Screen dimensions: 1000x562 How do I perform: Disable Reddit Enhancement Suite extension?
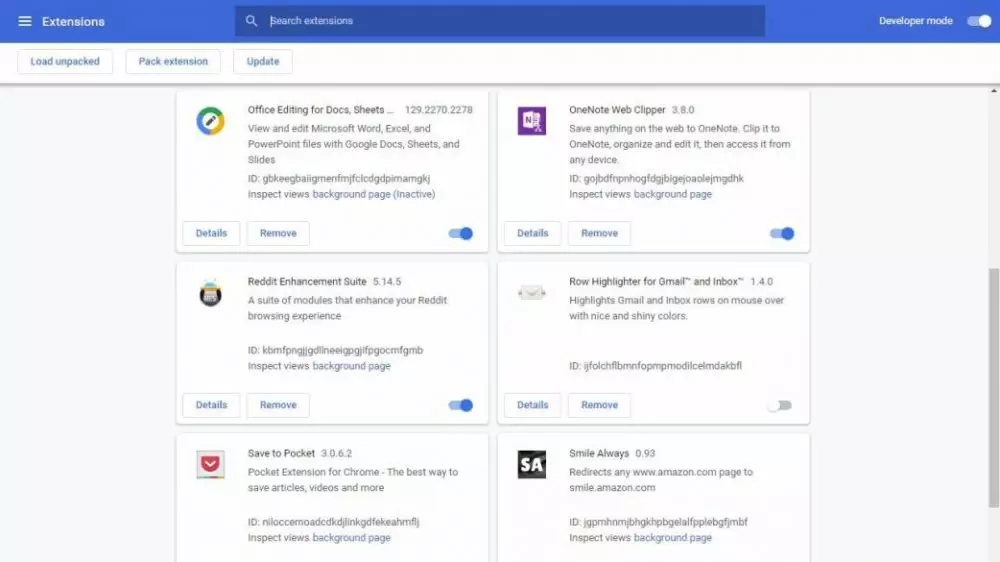coord(460,405)
